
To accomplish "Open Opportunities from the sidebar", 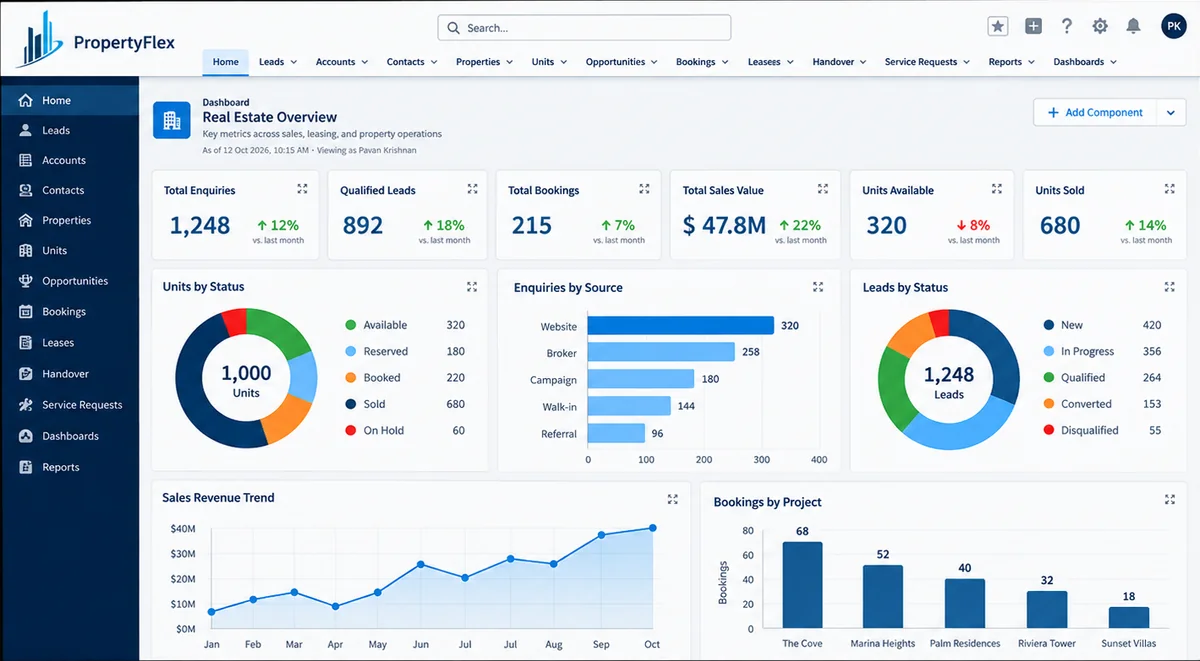I will (x=70, y=281).
